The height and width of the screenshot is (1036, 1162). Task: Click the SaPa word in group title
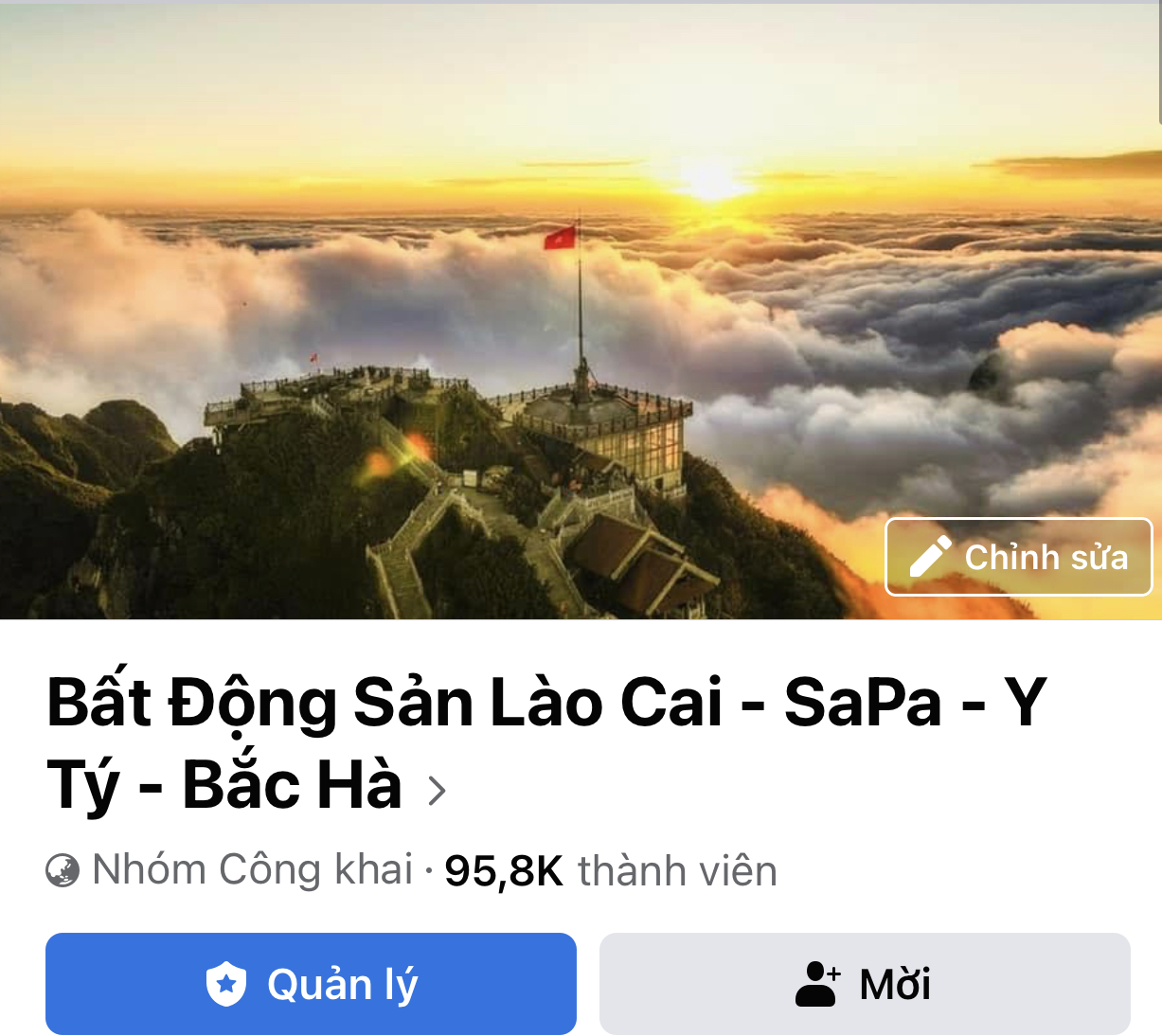863,703
